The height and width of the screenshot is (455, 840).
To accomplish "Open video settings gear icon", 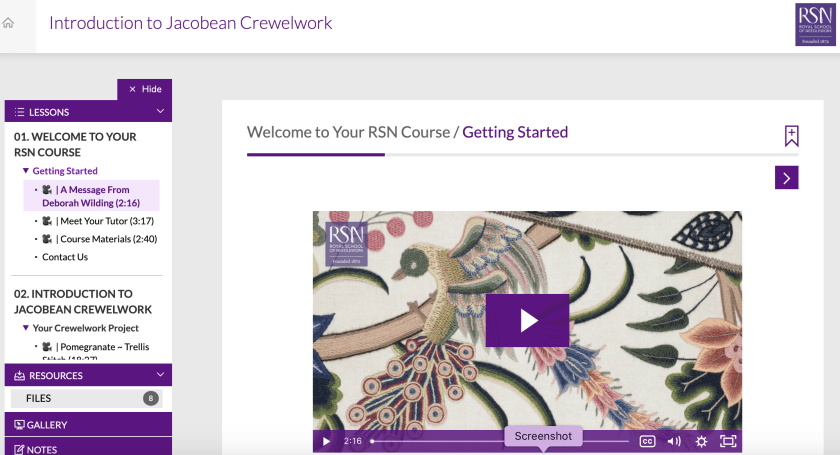I will point(701,441).
